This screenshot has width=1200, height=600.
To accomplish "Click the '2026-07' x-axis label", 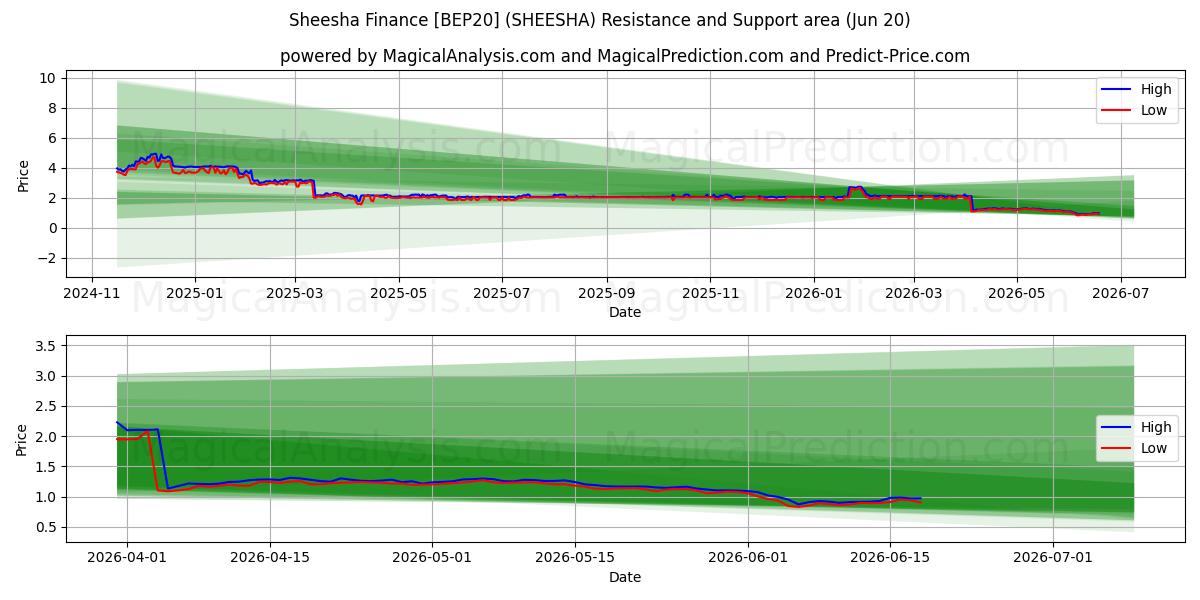I will tap(1120, 296).
